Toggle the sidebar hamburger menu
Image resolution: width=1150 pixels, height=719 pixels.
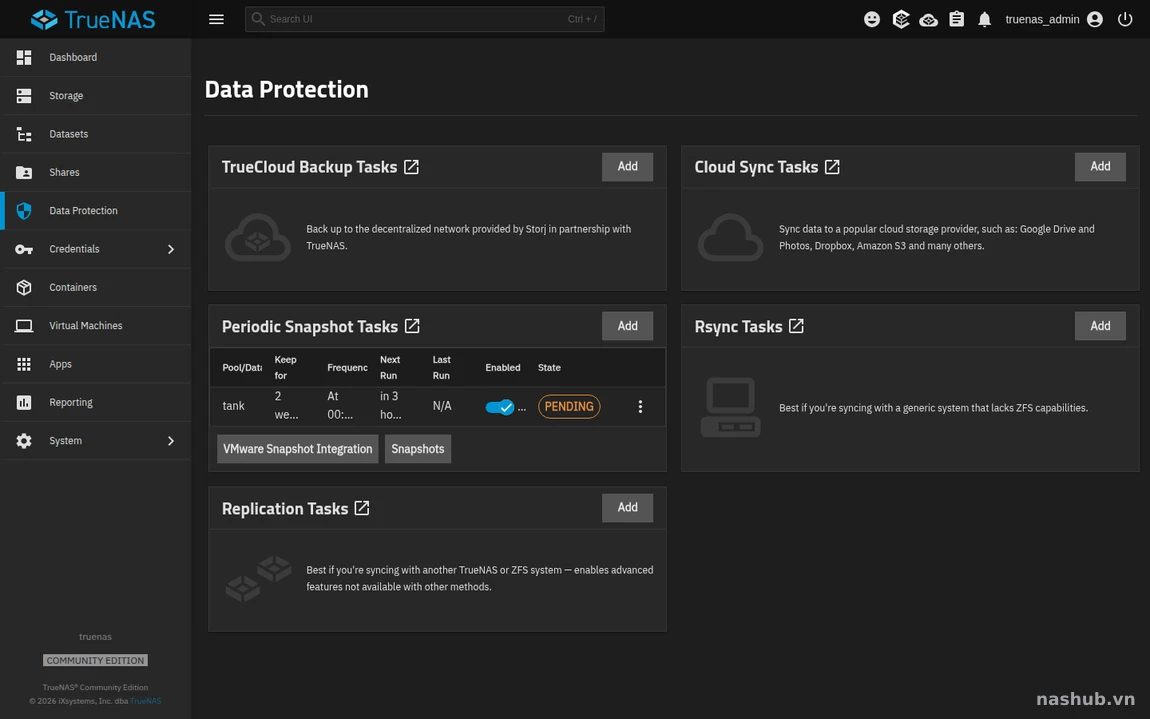point(216,19)
